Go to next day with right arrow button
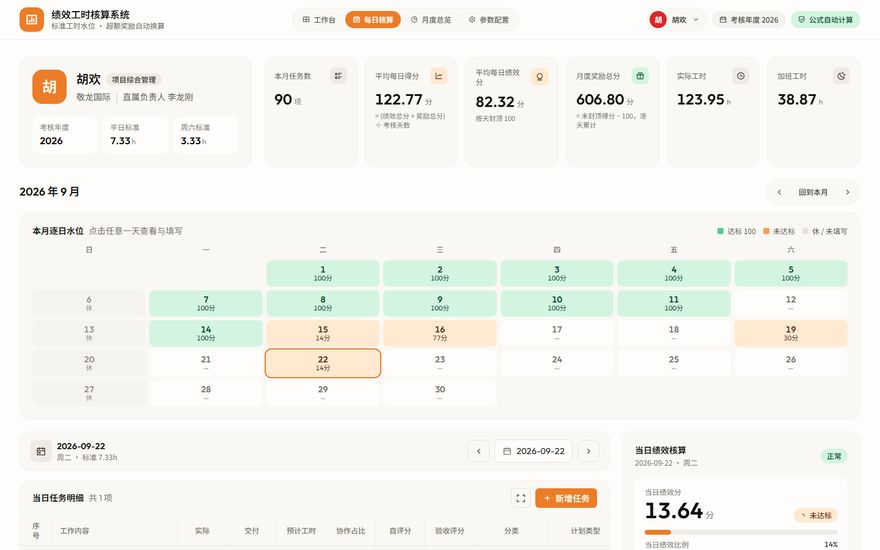Image resolution: width=880 pixels, height=550 pixels. pyautogui.click(x=588, y=451)
